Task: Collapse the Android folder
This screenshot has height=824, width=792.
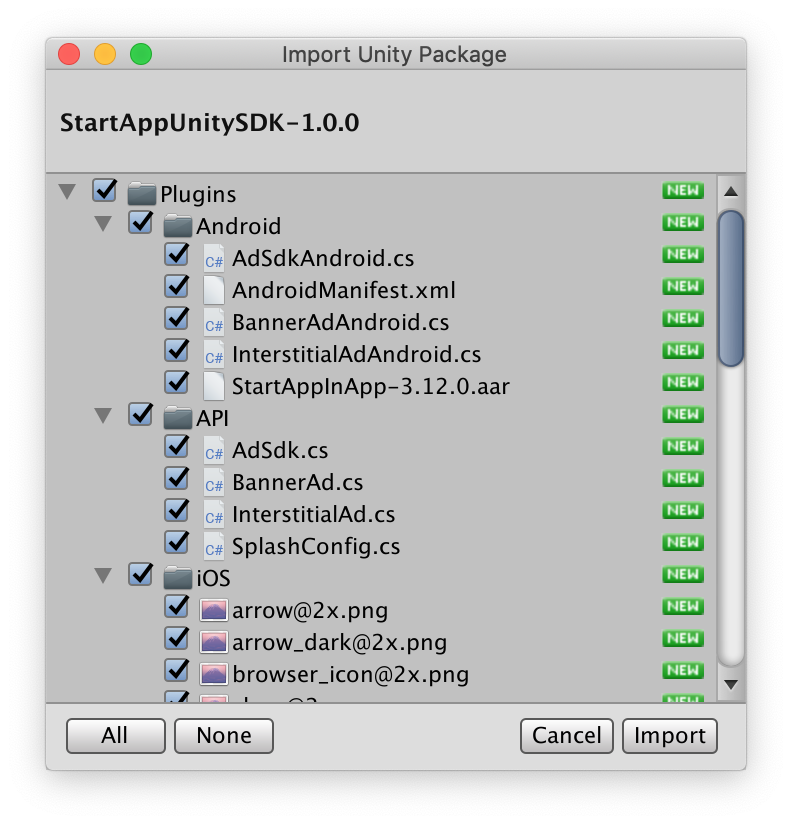Action: (x=103, y=224)
